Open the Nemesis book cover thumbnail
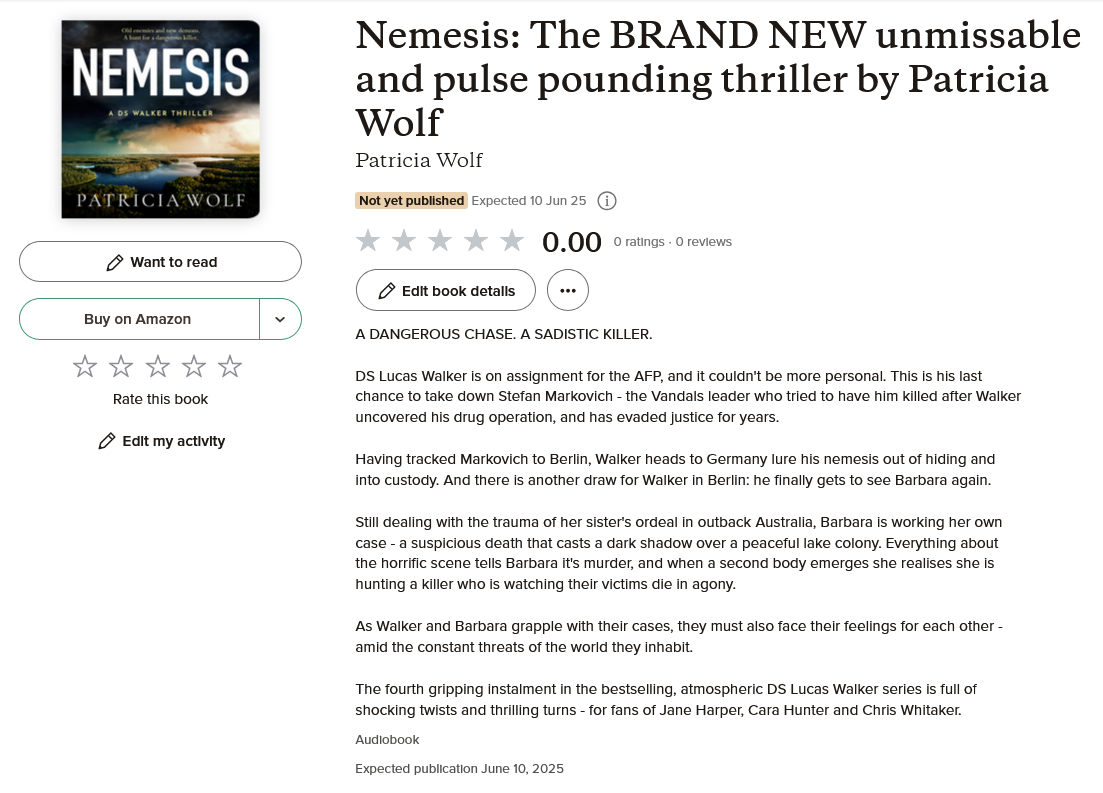This screenshot has width=1103, height=793. tap(160, 118)
